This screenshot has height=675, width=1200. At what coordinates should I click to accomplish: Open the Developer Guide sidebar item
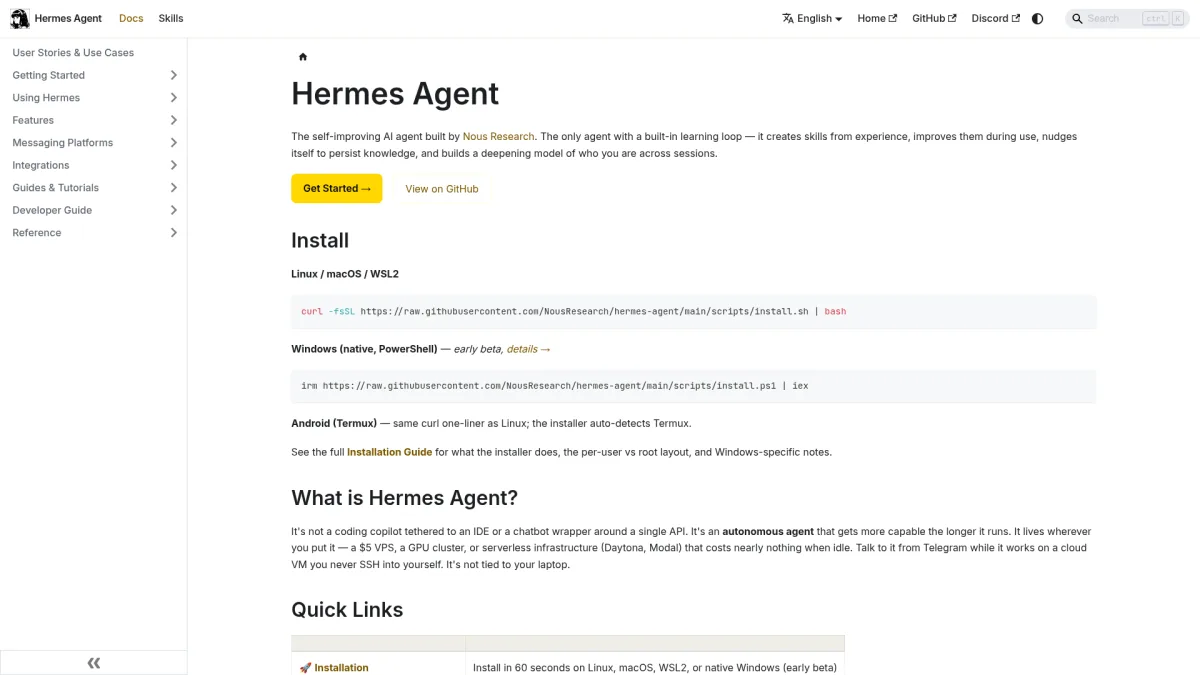pyautogui.click(x=52, y=210)
